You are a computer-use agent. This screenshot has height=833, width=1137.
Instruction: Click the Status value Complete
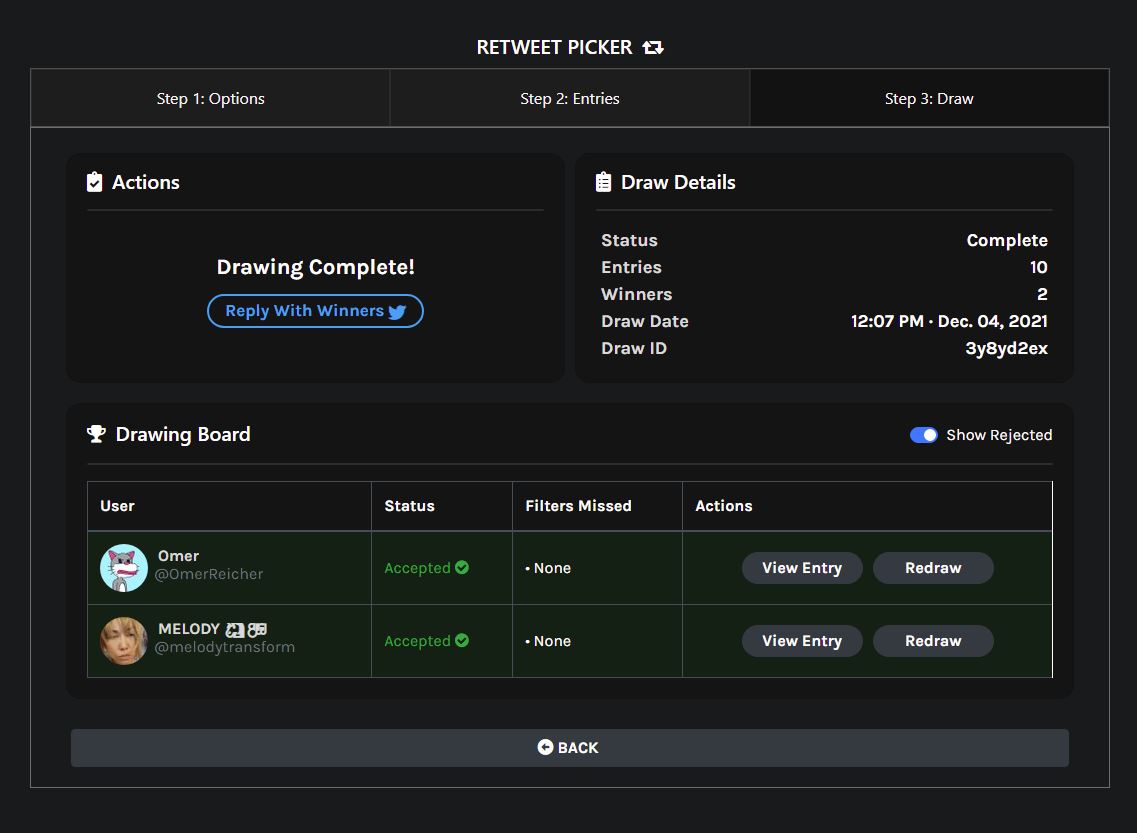1007,241
